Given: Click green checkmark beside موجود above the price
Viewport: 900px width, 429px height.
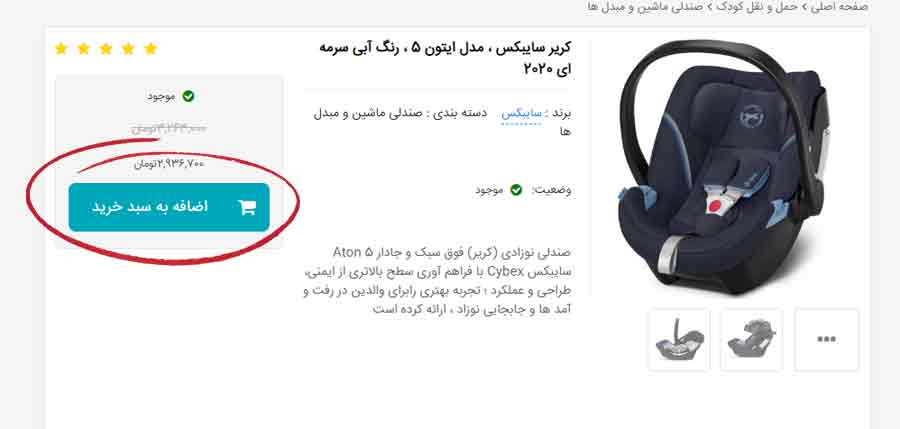Looking at the screenshot, I should click(188, 96).
